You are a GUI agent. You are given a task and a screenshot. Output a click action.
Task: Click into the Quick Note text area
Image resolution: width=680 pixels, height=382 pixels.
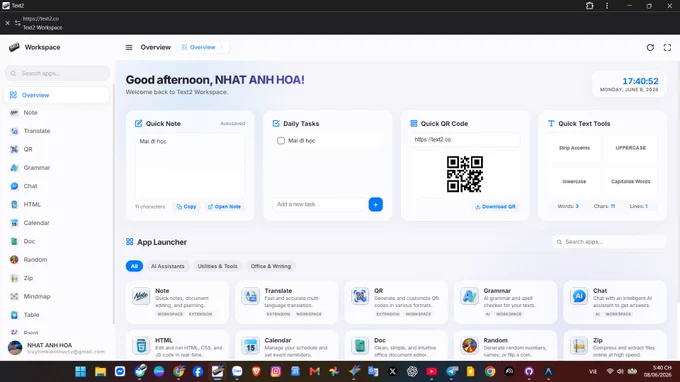pyautogui.click(x=190, y=166)
